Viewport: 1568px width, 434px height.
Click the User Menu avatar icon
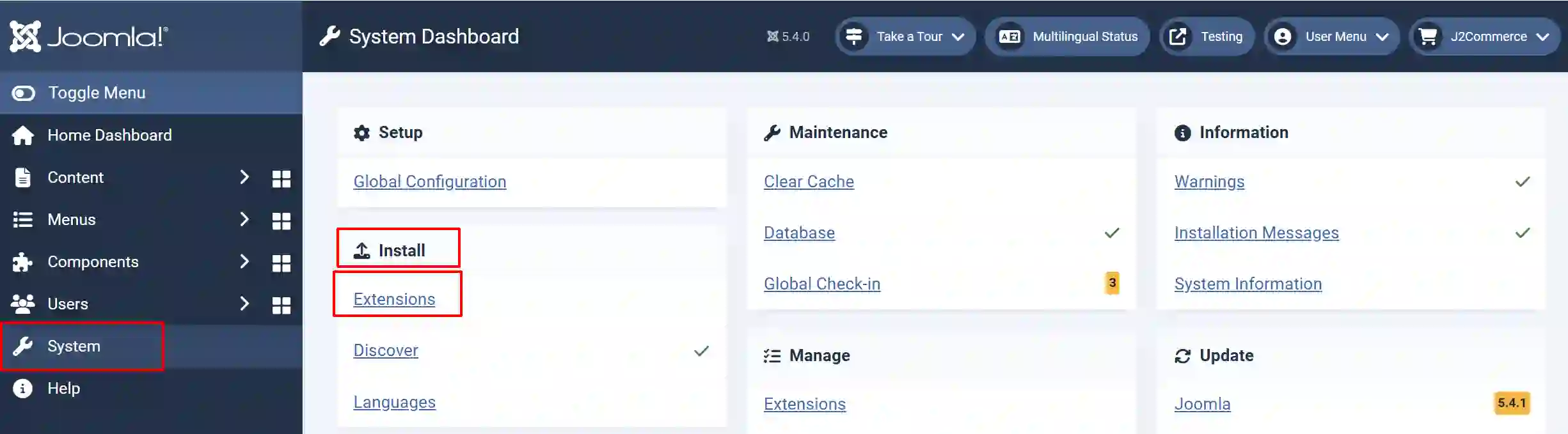coord(1283,36)
